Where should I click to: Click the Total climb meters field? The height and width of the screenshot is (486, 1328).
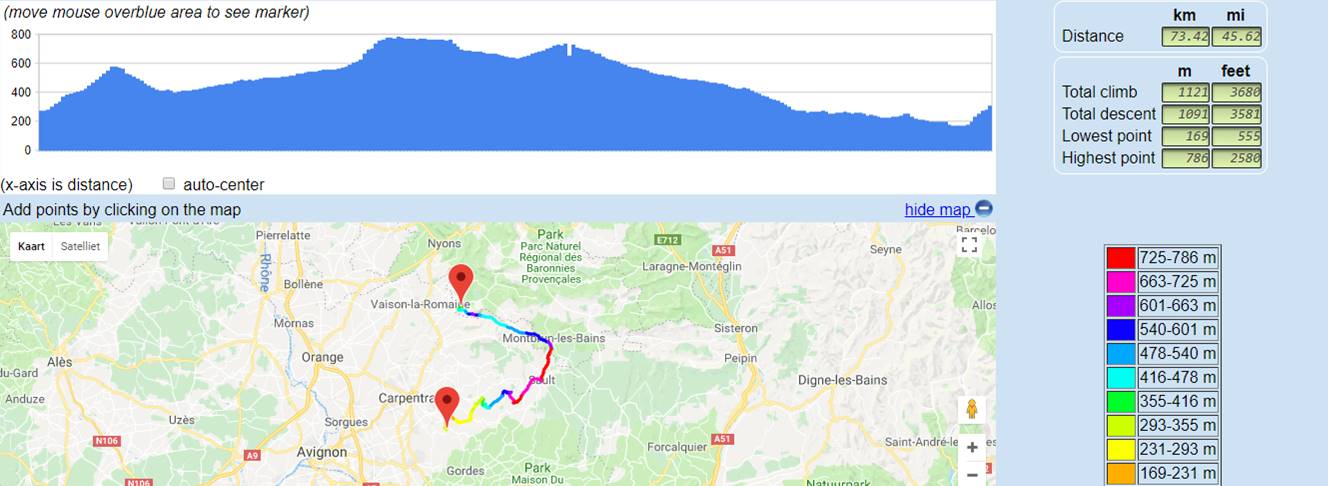(x=1186, y=92)
